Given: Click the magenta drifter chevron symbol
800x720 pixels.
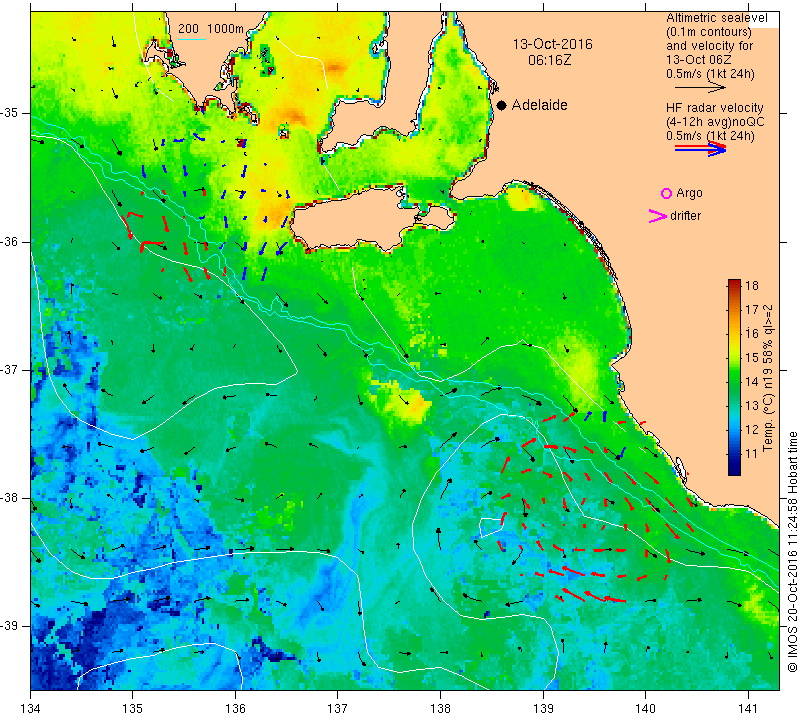Looking at the screenshot, I should 658,216.
